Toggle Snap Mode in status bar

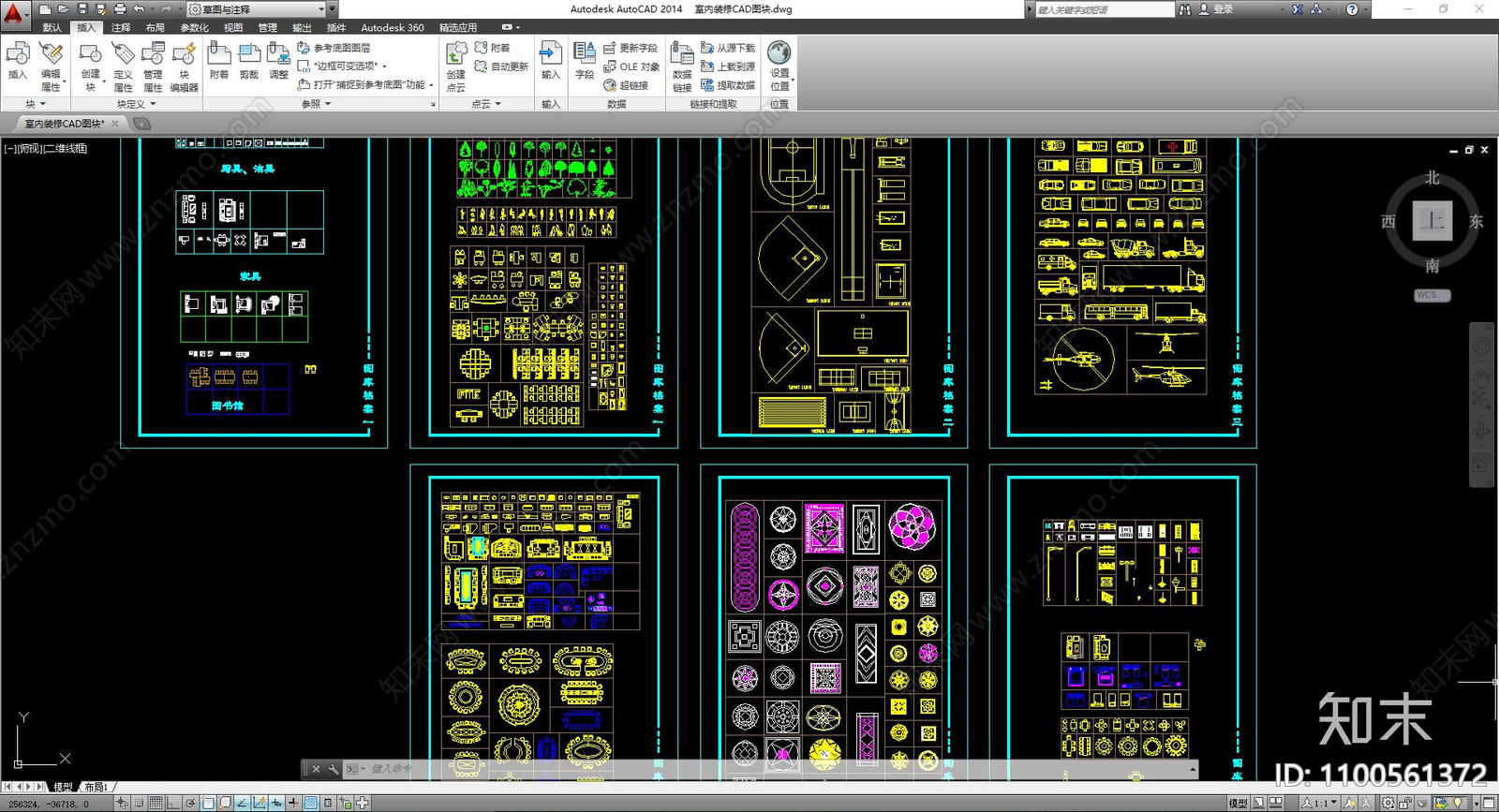tap(139, 803)
